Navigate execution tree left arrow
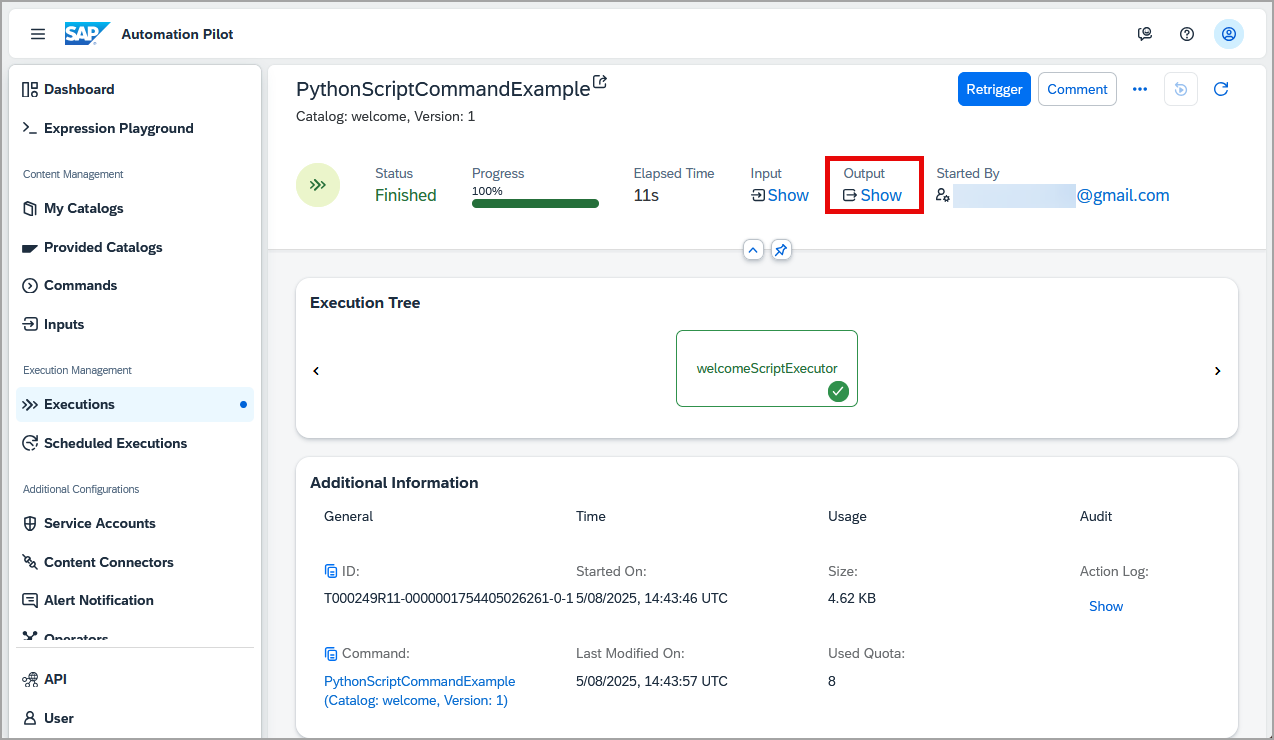 316,371
